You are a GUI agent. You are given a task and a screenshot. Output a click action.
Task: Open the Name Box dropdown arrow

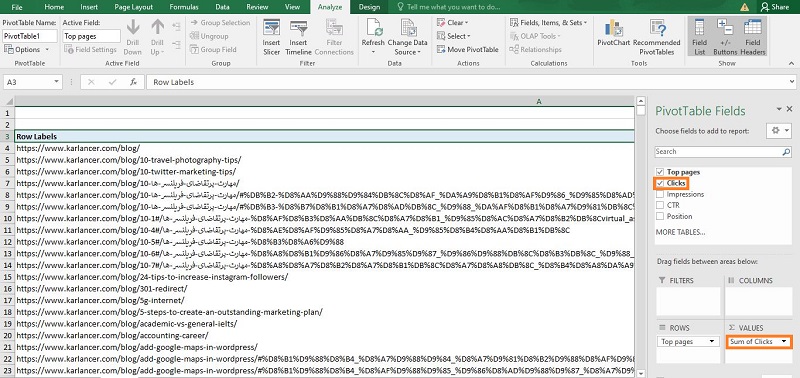[56, 82]
